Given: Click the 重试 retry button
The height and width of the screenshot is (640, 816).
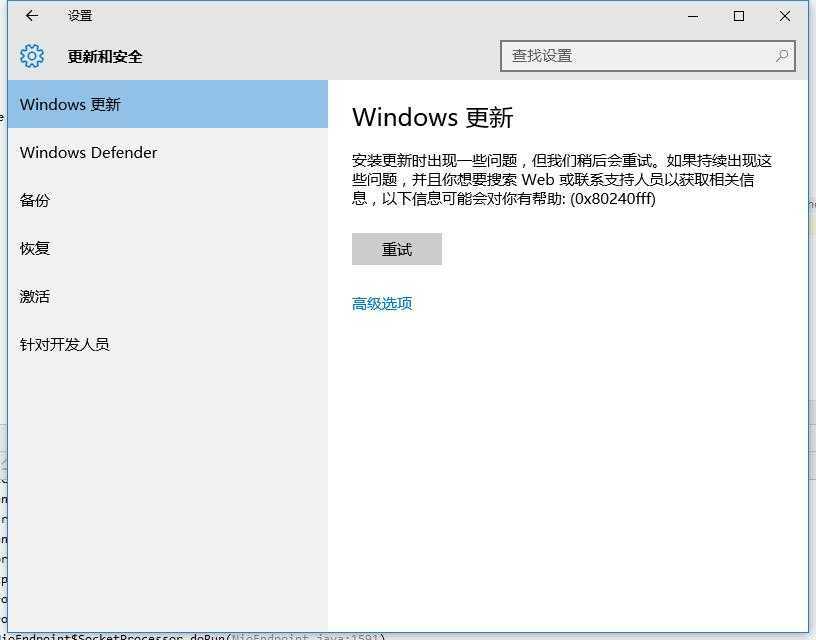Looking at the screenshot, I should [397, 249].
